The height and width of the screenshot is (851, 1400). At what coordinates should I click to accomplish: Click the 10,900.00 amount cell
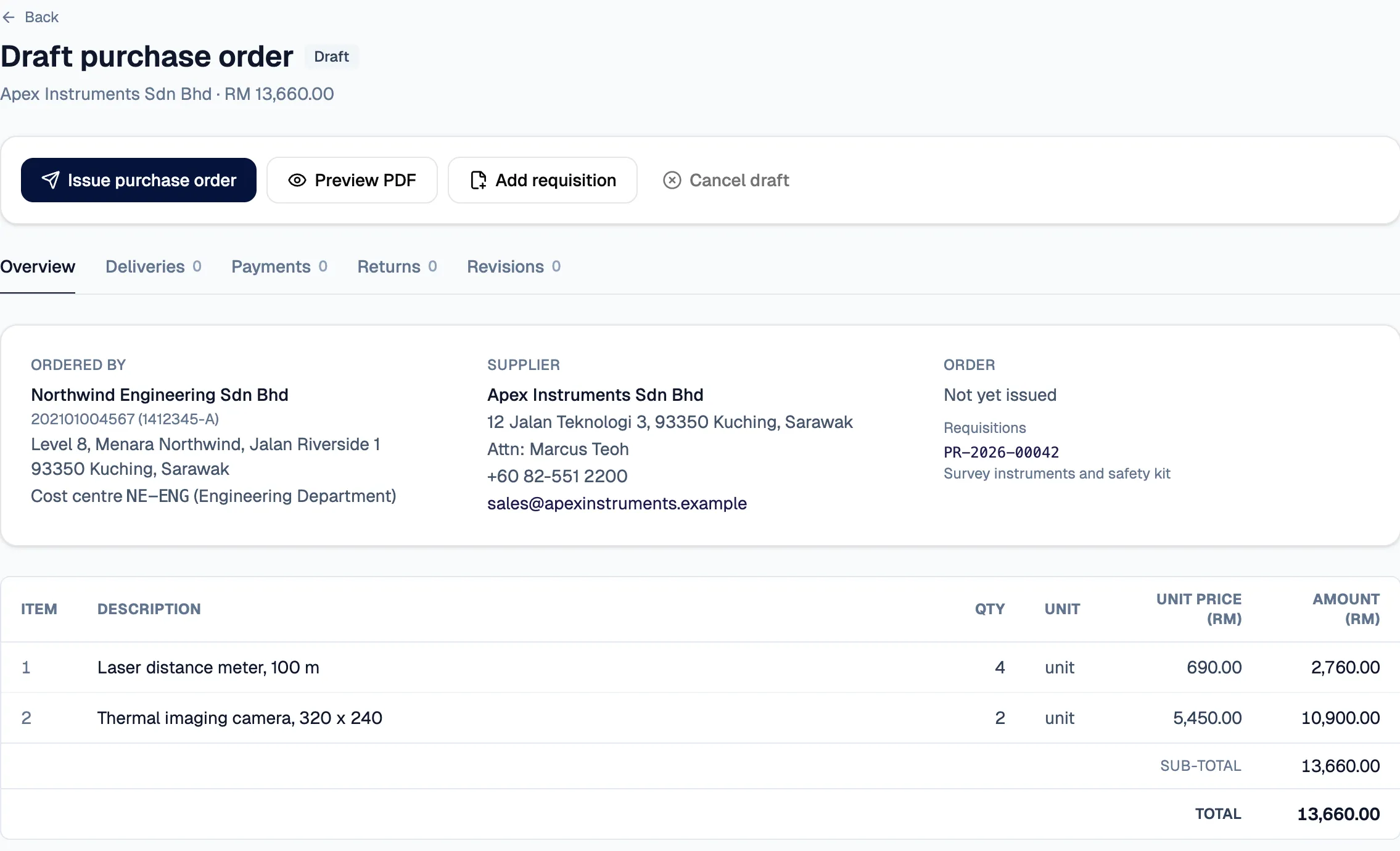[x=1340, y=718]
